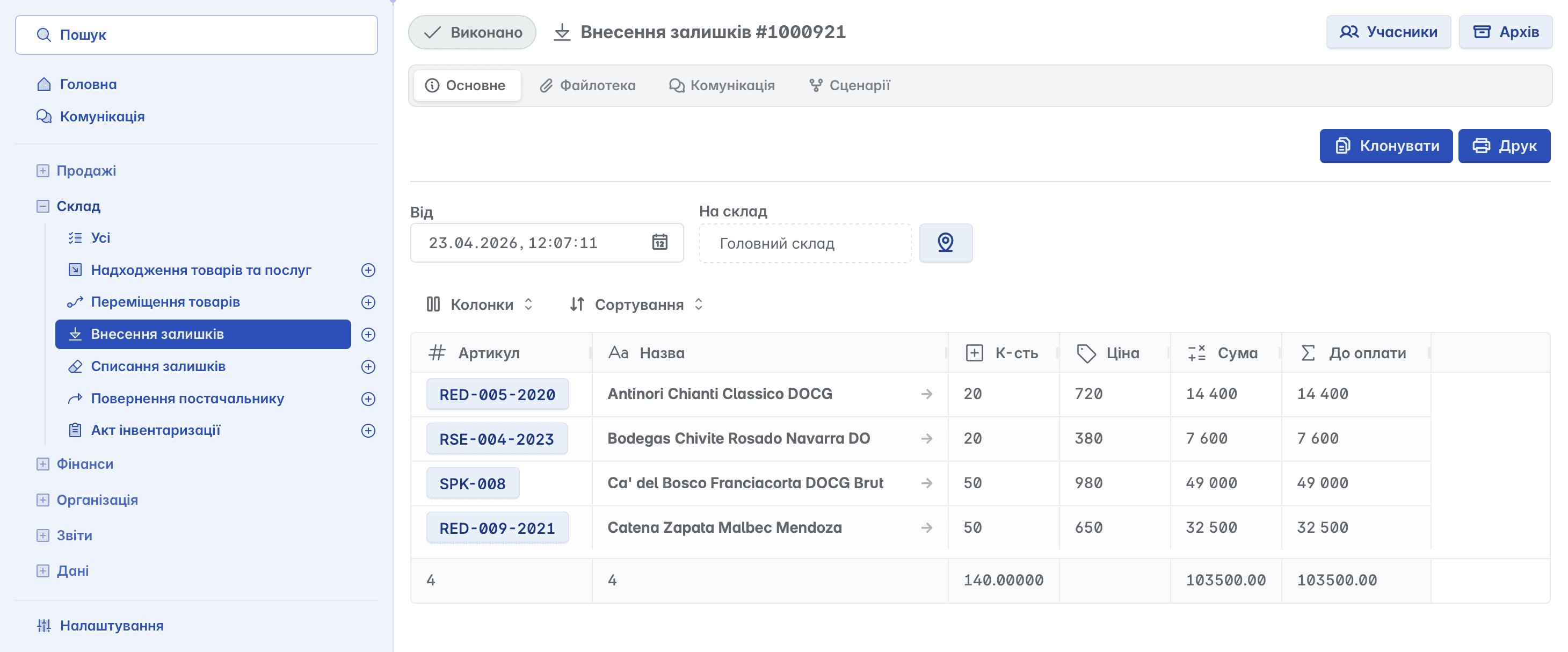Image resolution: width=1568 pixels, height=652 pixels.
Task: Open Antinori Chianti Classico row arrow
Action: pyautogui.click(x=926, y=394)
